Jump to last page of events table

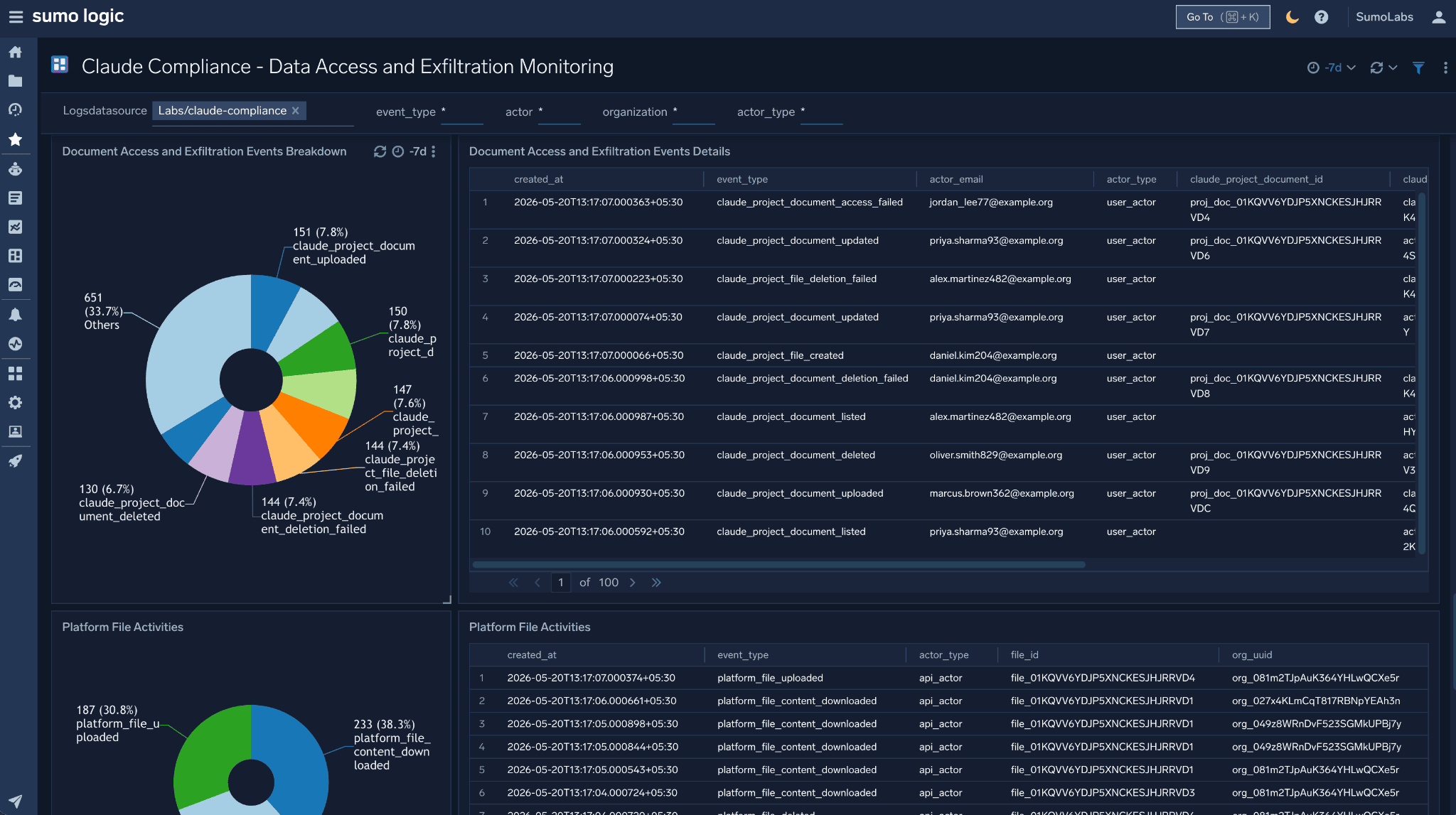(656, 583)
